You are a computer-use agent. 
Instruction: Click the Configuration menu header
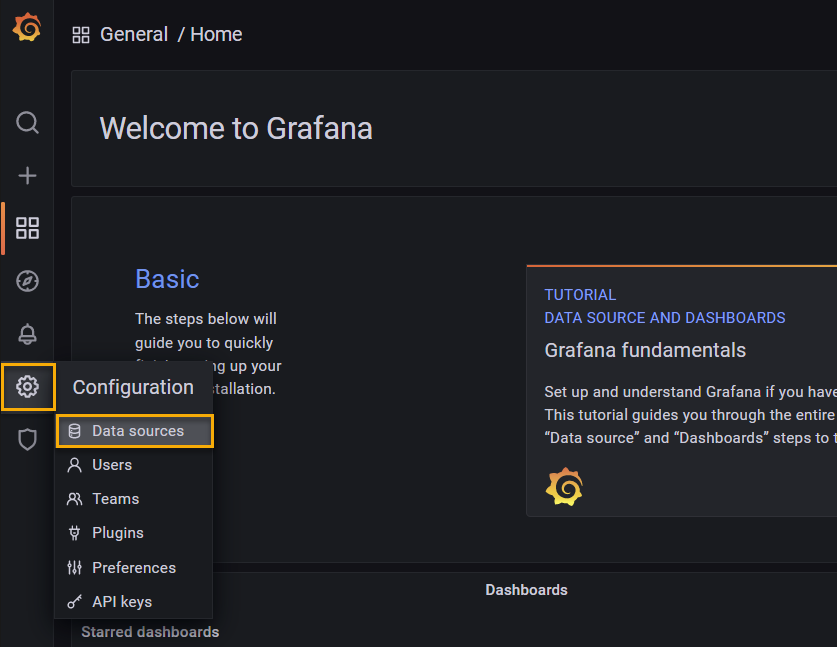(133, 388)
